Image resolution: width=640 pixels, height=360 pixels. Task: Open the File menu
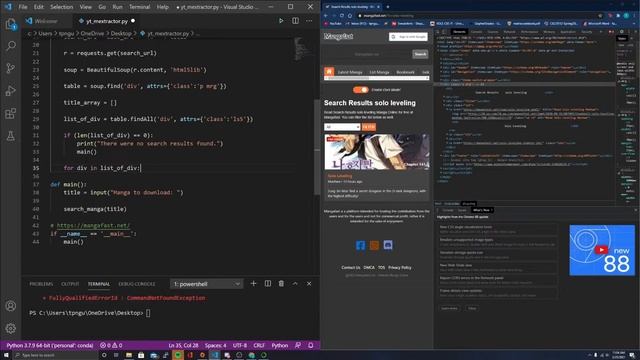(x=23, y=7)
